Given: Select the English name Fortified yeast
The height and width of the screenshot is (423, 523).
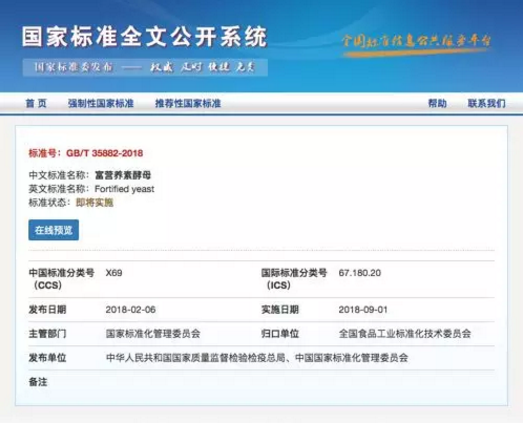Looking at the screenshot, I should tap(124, 189).
